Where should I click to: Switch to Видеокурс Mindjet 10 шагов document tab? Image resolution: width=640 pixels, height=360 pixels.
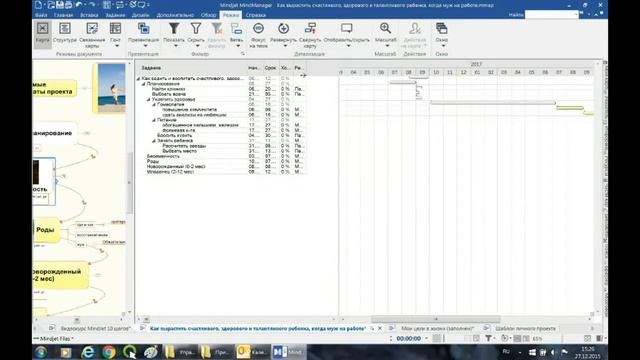pyautogui.click(x=95, y=328)
